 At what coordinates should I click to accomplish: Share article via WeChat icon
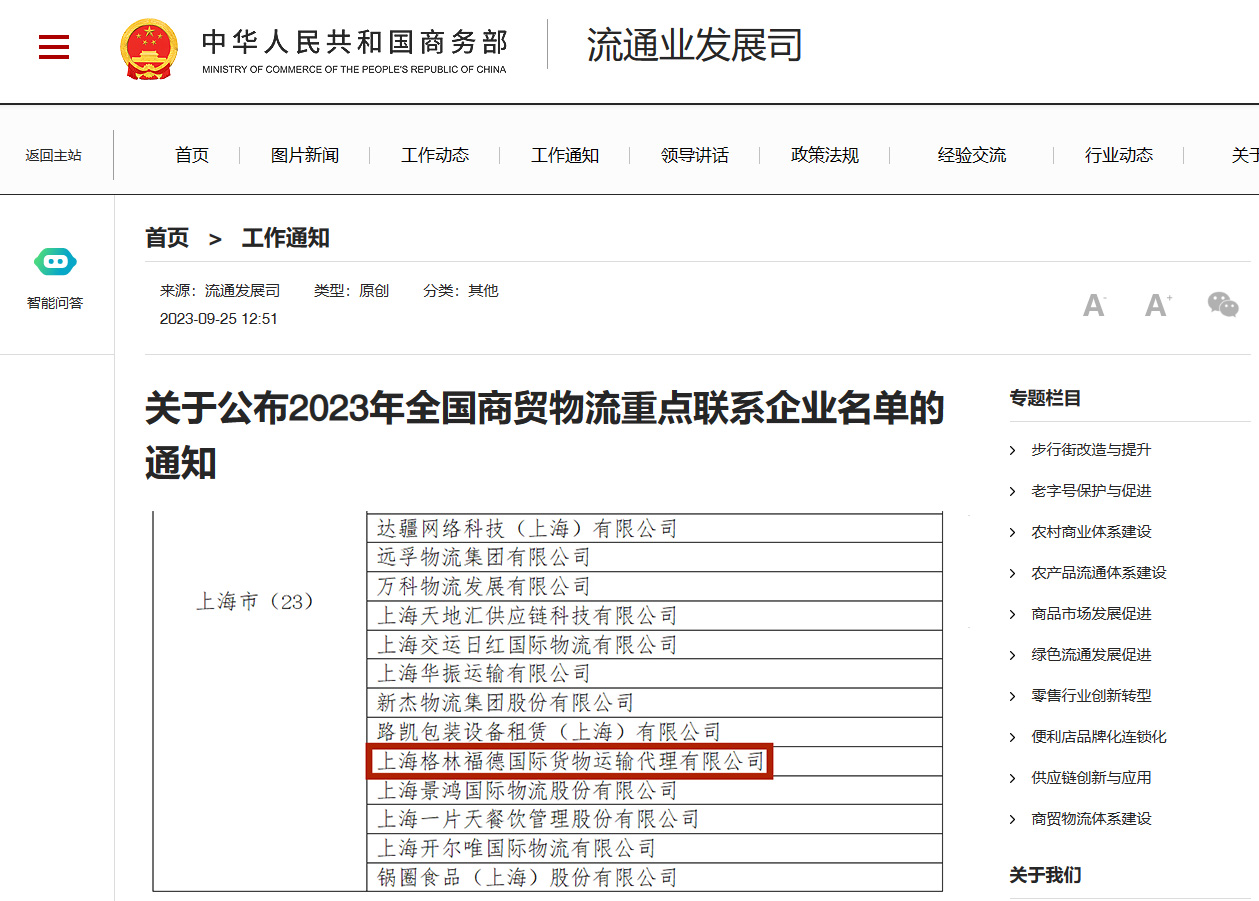point(1223,304)
